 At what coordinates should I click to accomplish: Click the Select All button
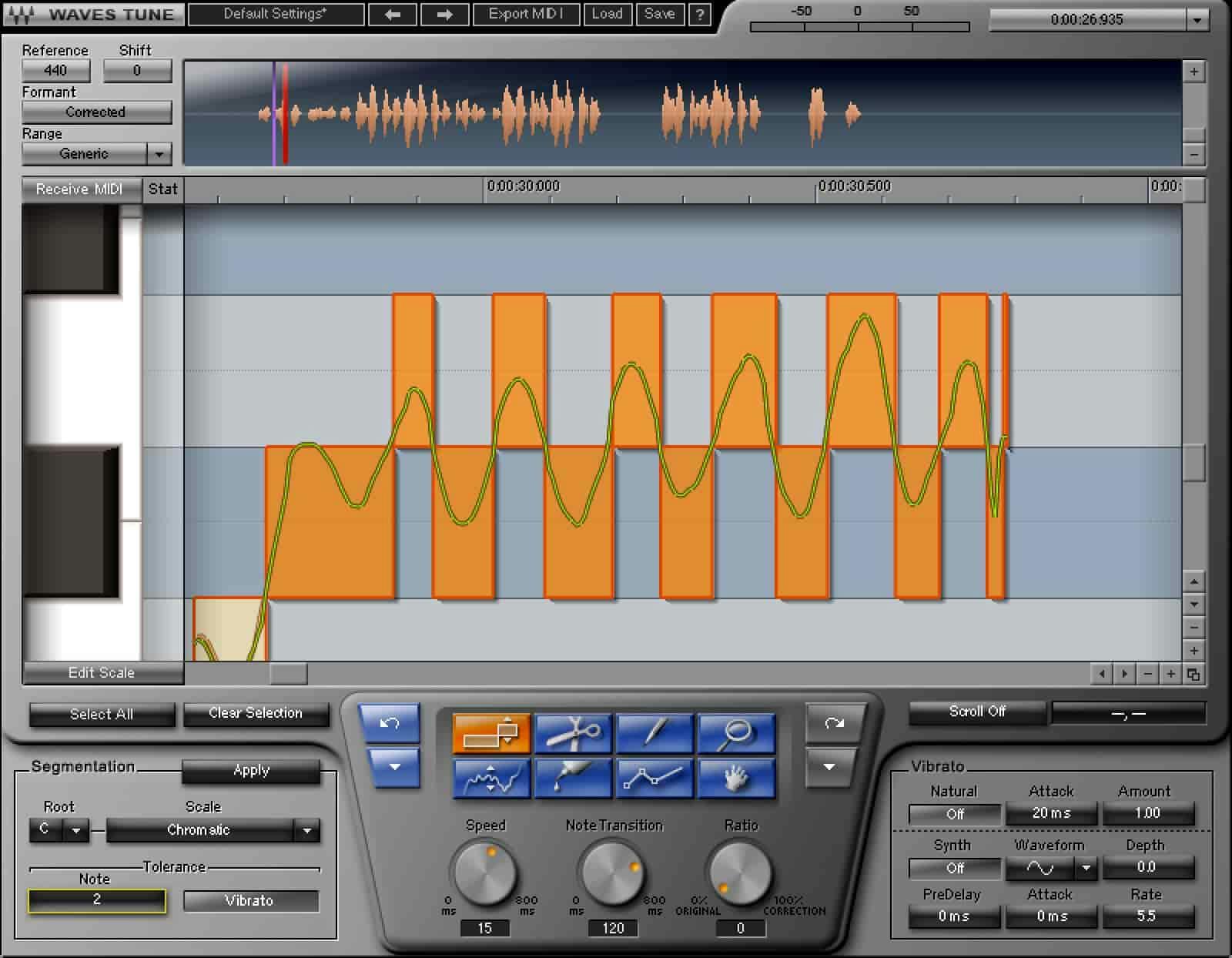tap(102, 714)
